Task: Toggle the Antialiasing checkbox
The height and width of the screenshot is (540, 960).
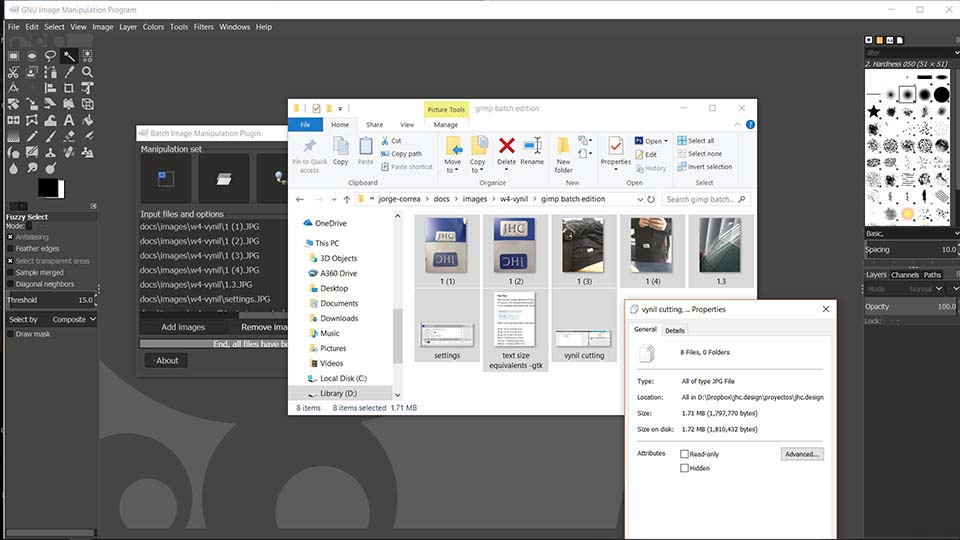Action: pos(10,237)
